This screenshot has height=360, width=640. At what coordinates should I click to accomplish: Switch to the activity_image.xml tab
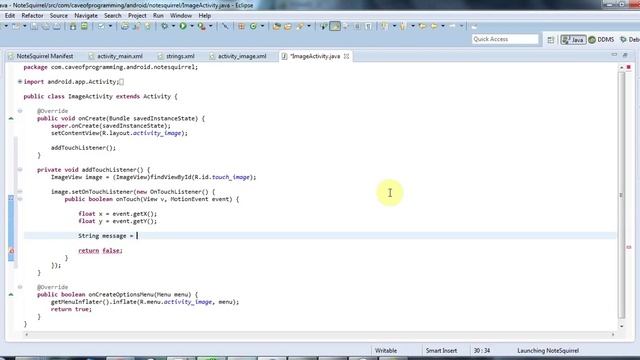click(x=238, y=56)
